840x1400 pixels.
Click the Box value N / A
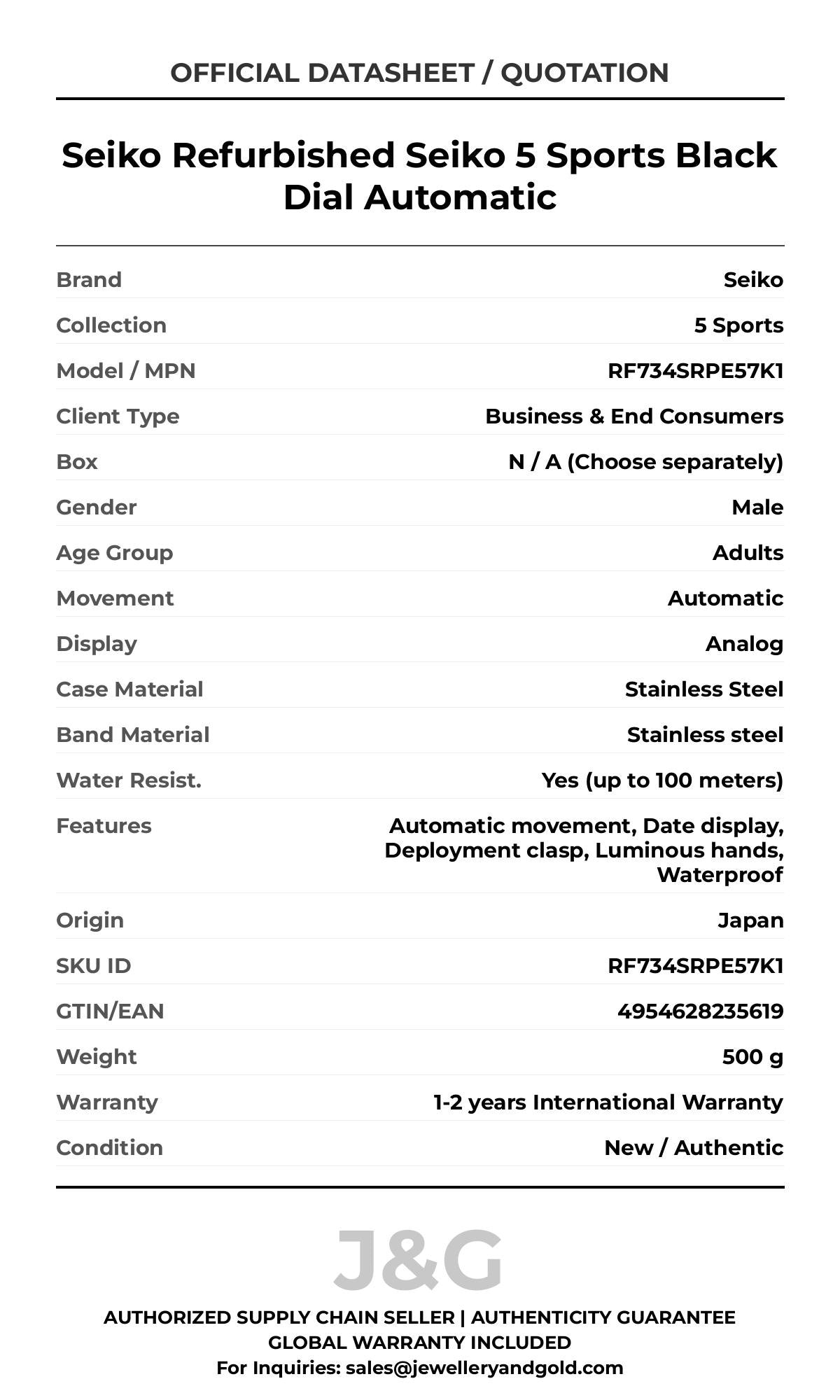(645, 461)
